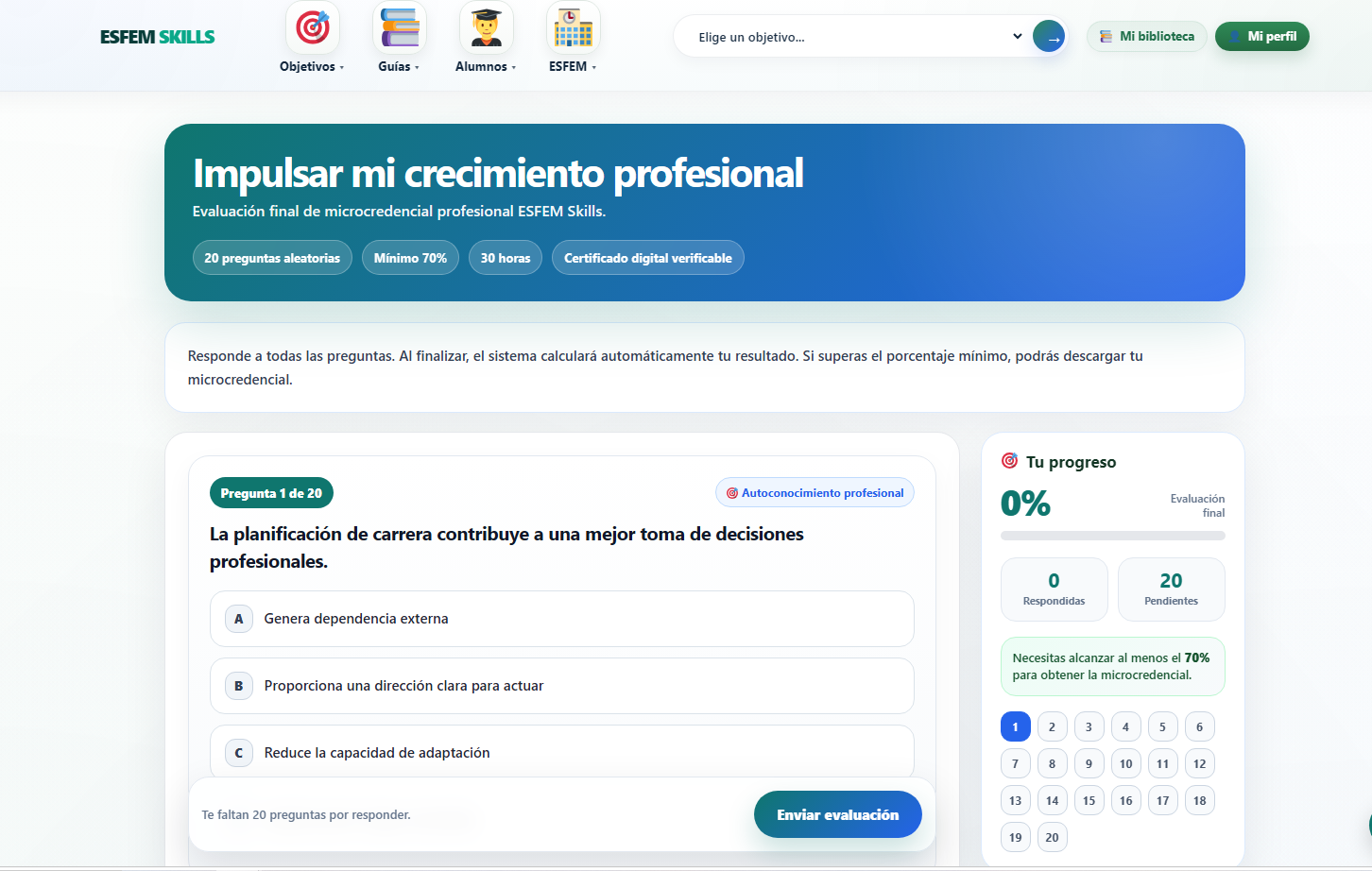Jump to question 19 in navigator
This screenshot has width=1372, height=871.
pyautogui.click(x=1016, y=837)
